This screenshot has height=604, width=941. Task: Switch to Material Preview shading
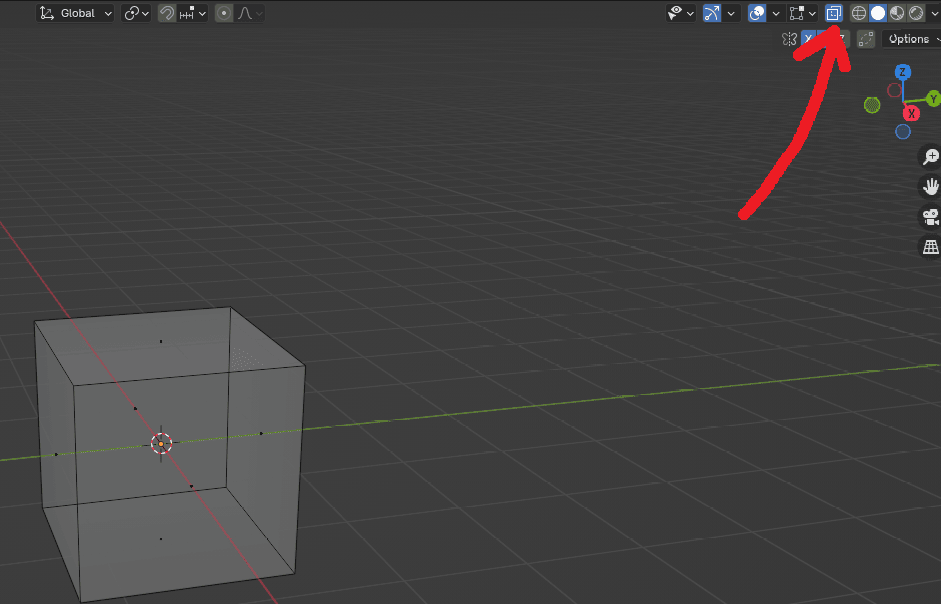point(897,13)
